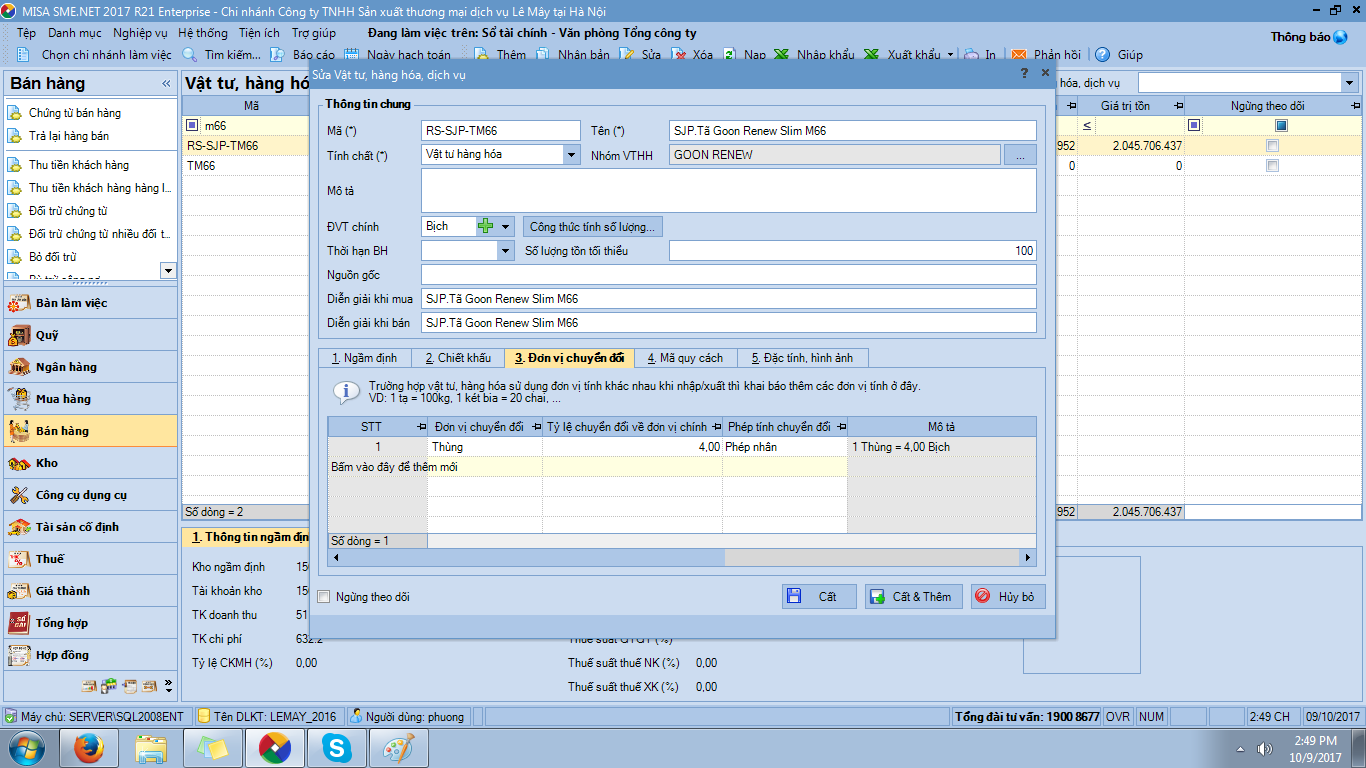Click the Xóa toolbar button
Viewport: 1366px width, 768px height.
click(x=692, y=55)
